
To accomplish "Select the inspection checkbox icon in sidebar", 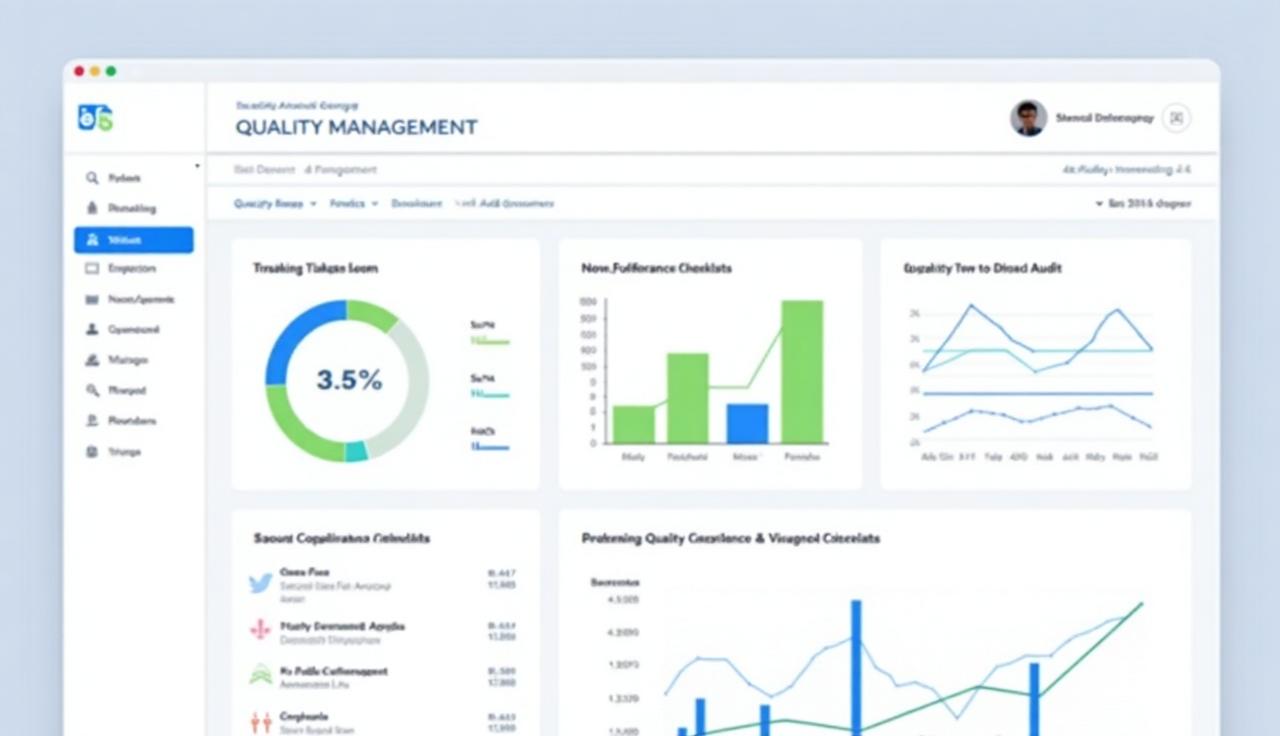I will click(x=92, y=269).
